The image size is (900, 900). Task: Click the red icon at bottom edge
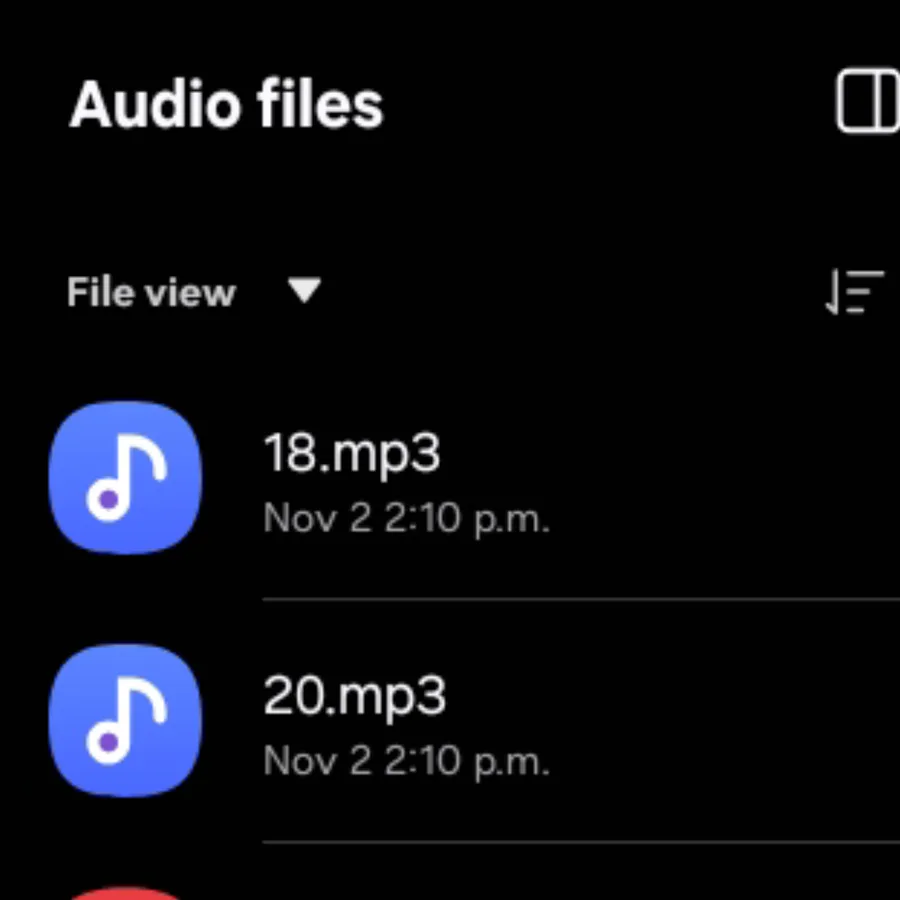tap(125, 892)
